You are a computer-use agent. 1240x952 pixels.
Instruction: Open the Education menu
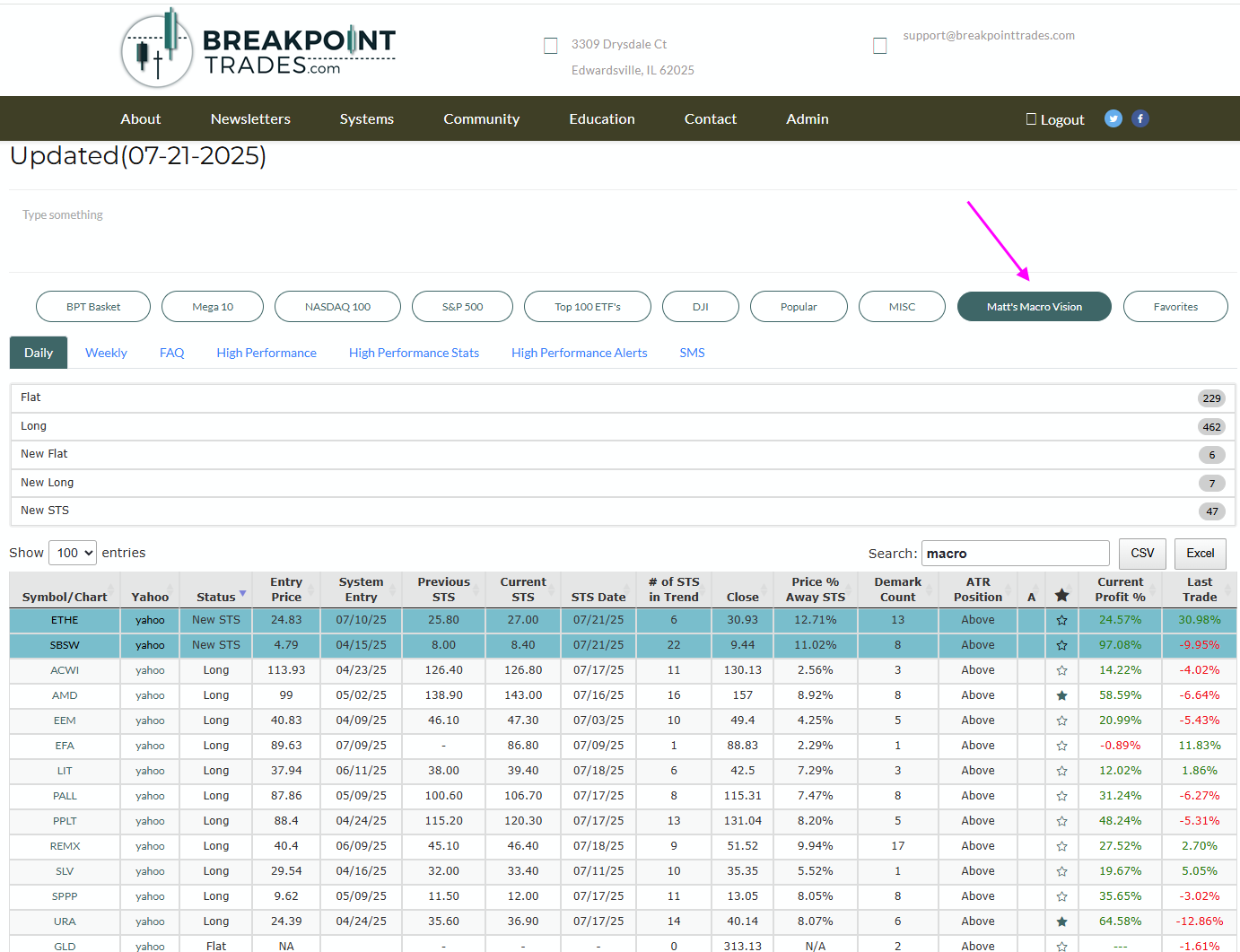[602, 118]
